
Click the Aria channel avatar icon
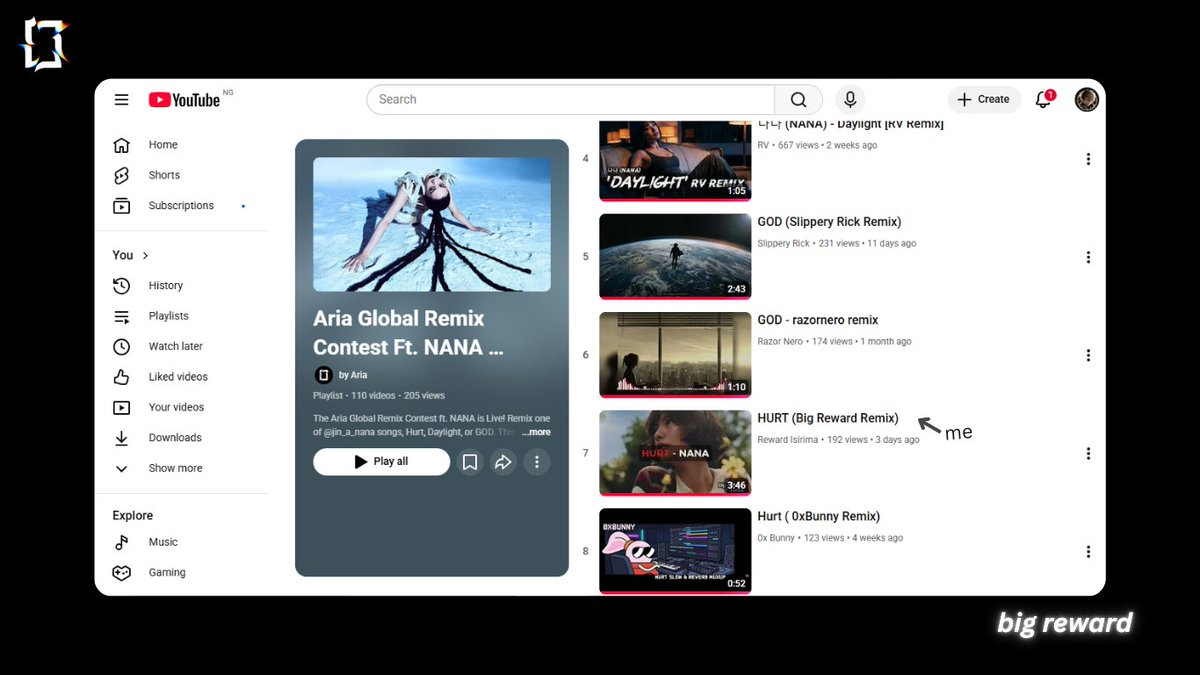point(323,375)
